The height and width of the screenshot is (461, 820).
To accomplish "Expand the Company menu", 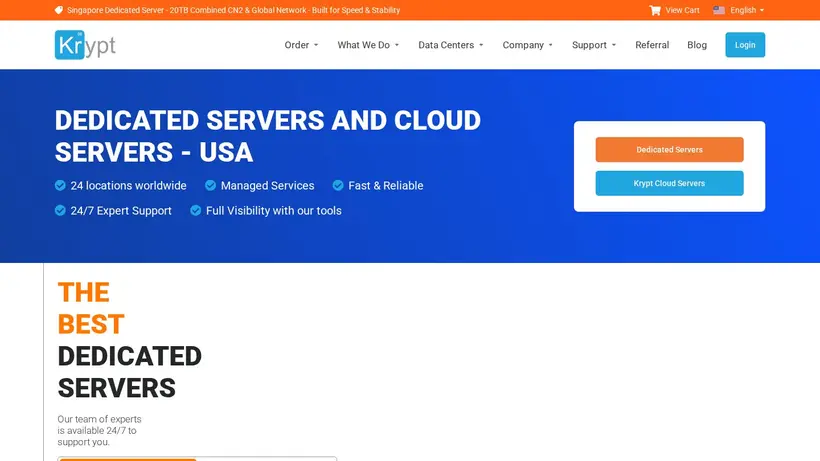I will [x=528, y=45].
